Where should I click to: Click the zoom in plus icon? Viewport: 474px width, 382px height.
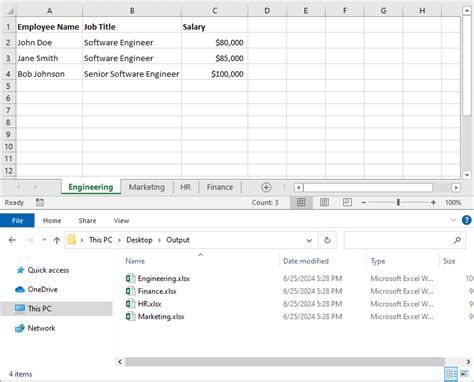[433, 202]
